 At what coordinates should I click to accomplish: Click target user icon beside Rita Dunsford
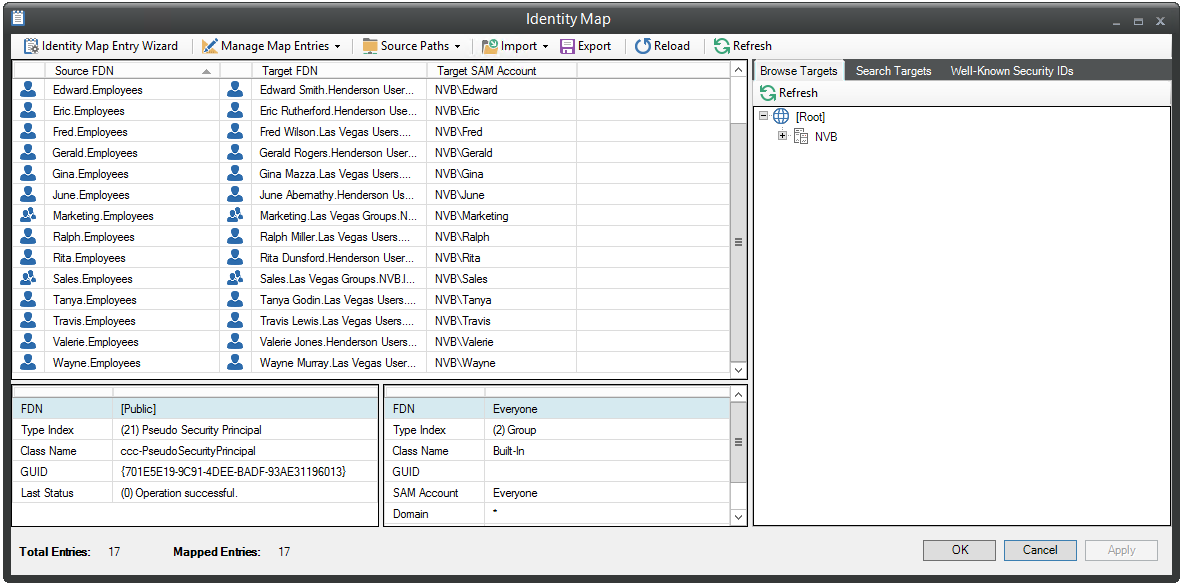(235, 258)
